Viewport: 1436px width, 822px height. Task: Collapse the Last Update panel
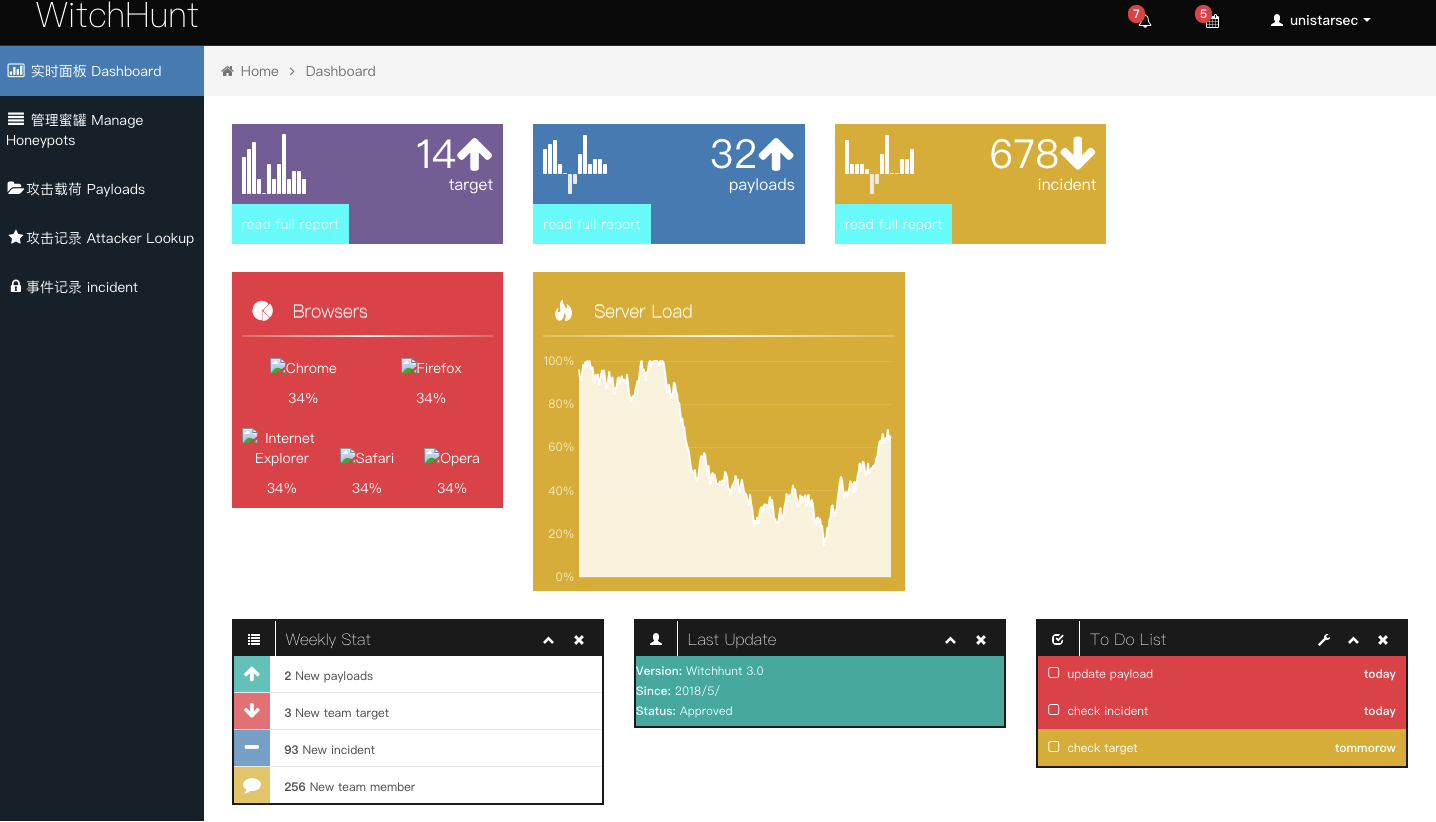point(950,640)
